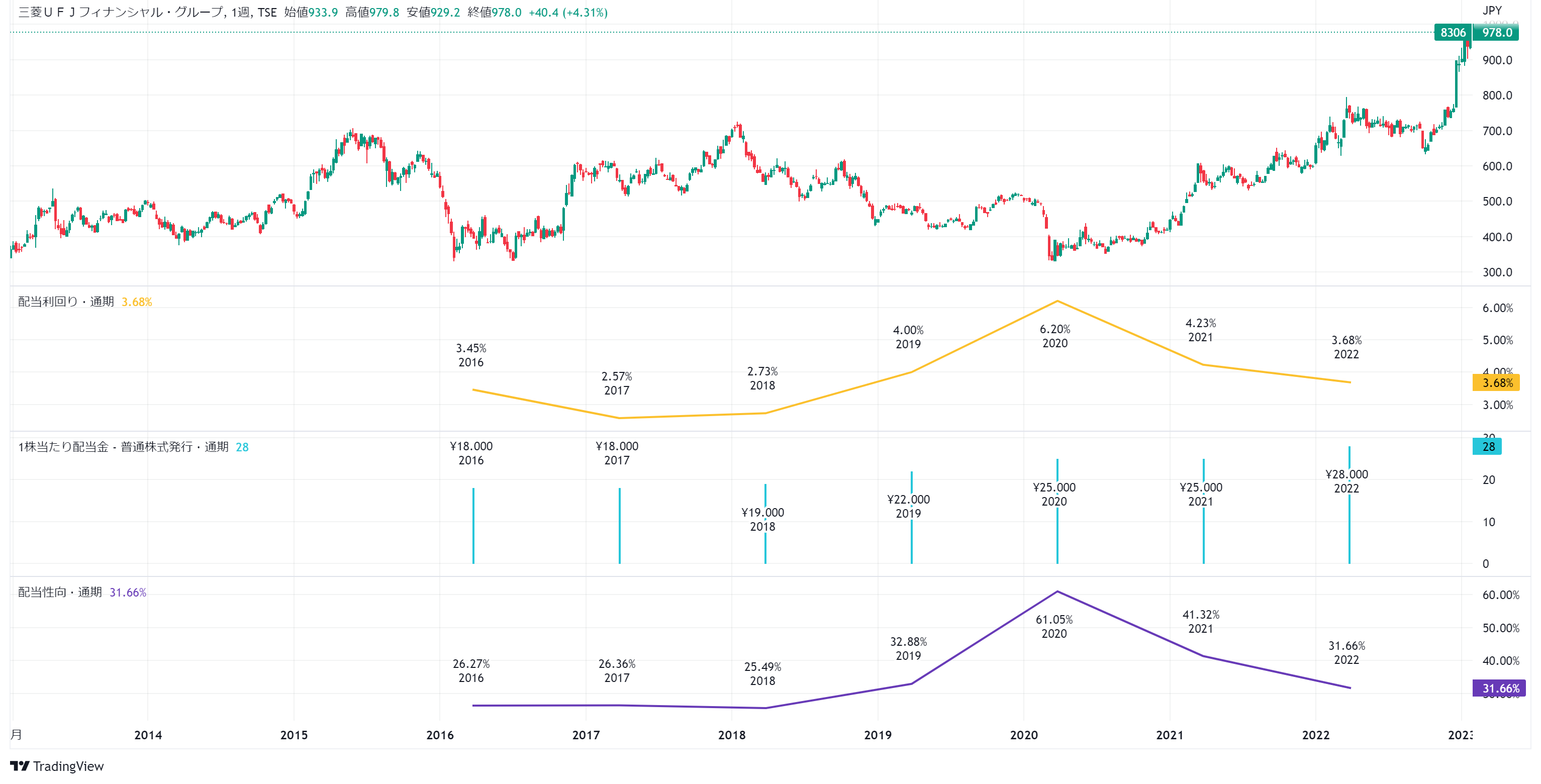Click the 2.57% 2017 yield label
Image resolution: width=1541 pixels, height=784 pixels.
click(x=617, y=383)
